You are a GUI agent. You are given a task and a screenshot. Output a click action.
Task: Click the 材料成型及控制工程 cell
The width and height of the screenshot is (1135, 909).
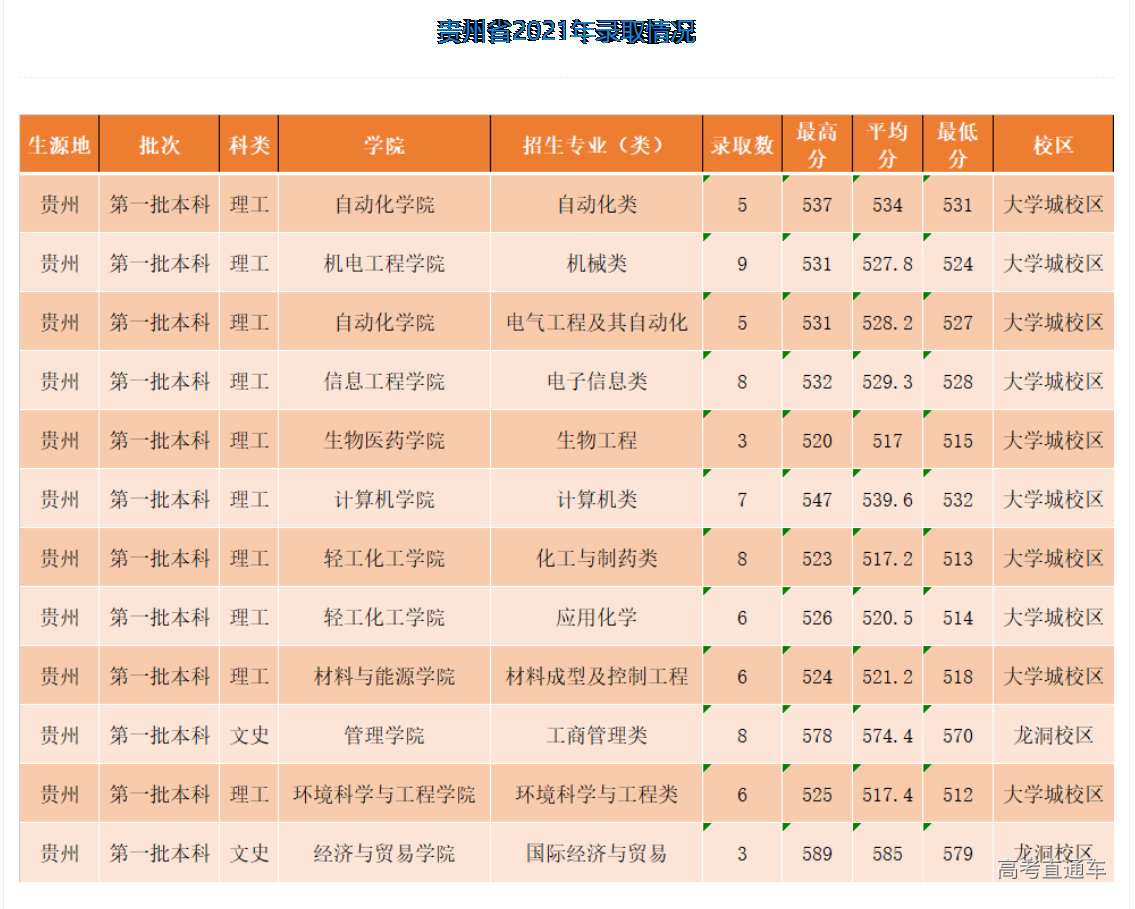596,677
